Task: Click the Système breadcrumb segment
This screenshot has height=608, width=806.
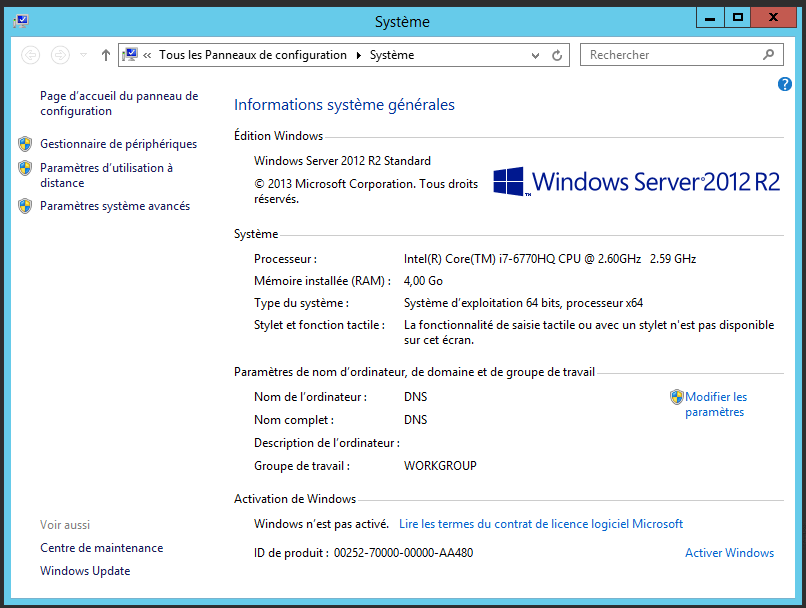Action: pyautogui.click(x=392, y=55)
